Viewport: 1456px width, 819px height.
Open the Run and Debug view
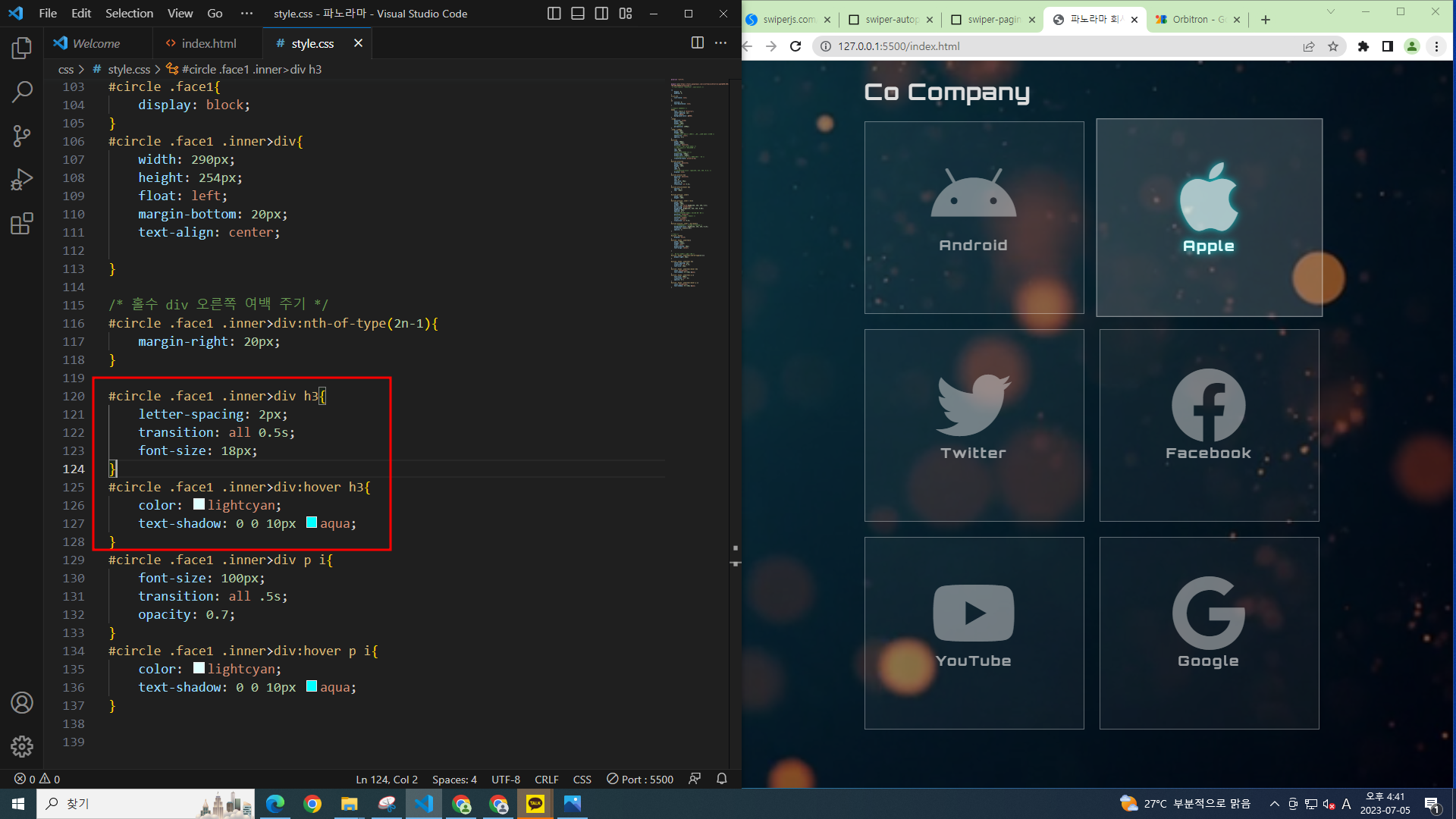coord(22,180)
